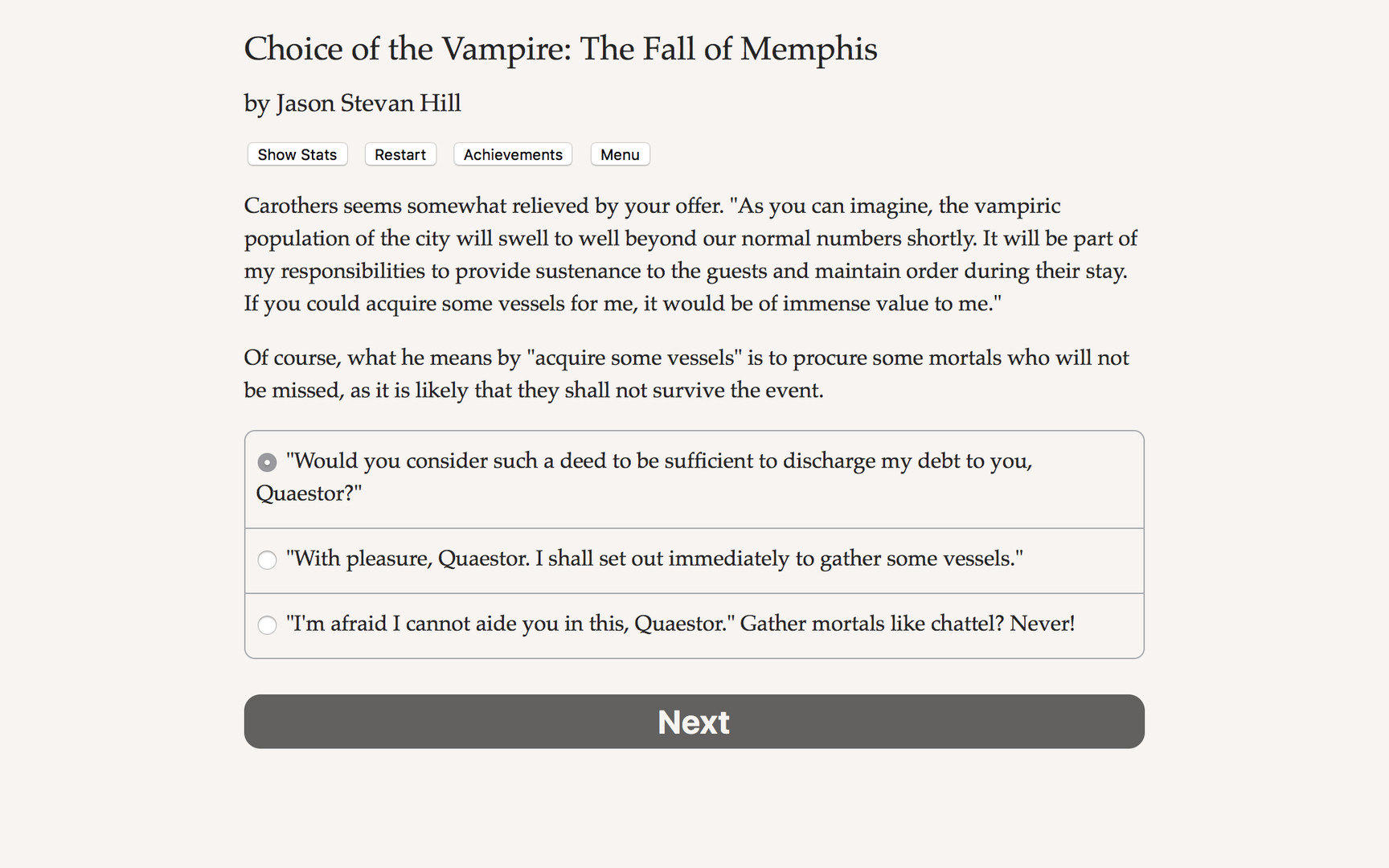Click the story title "Choice of the Vampire"
The width and height of the screenshot is (1389, 868).
560,49
